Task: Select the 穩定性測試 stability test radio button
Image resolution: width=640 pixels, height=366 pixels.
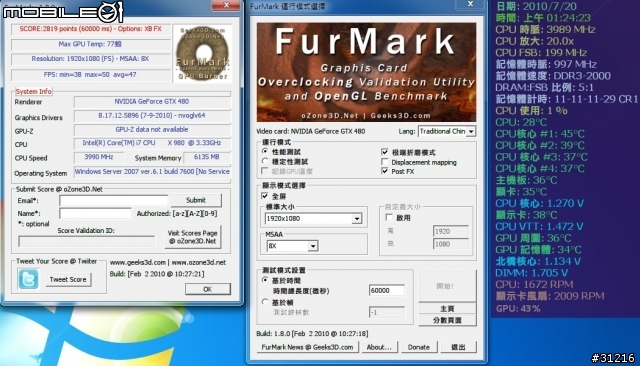Action: coord(265,161)
